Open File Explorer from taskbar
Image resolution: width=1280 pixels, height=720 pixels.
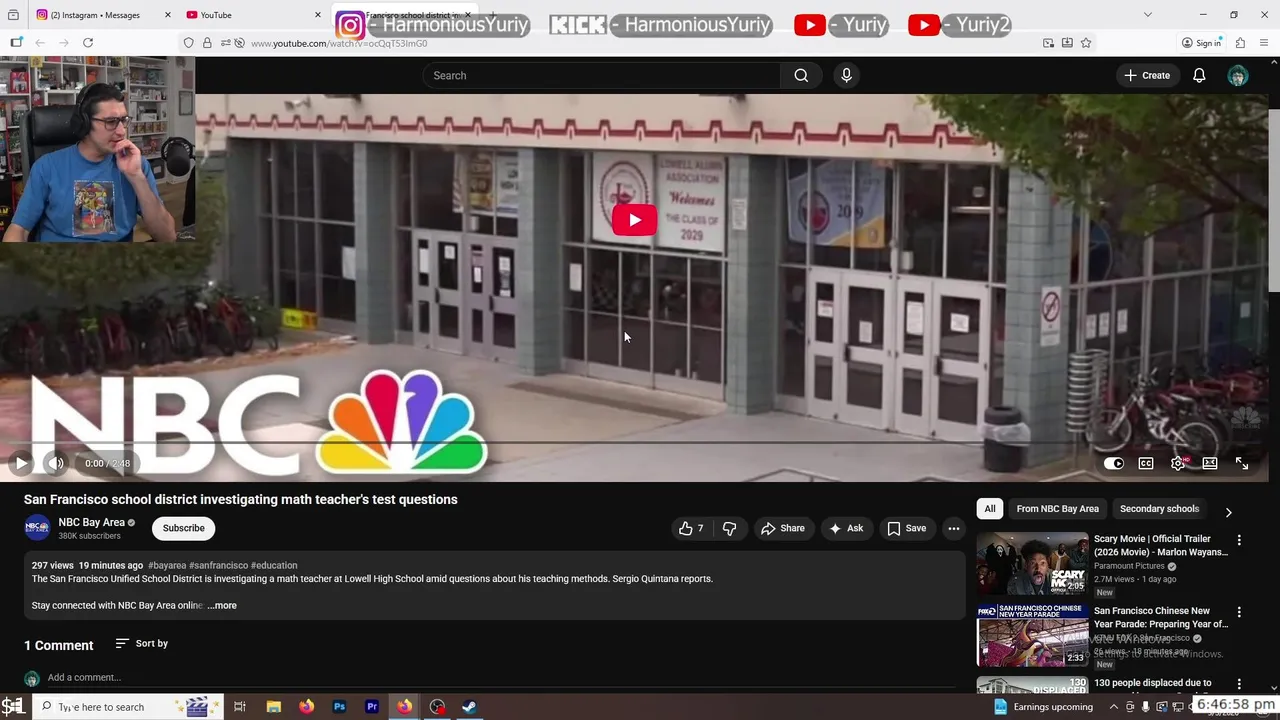274,707
